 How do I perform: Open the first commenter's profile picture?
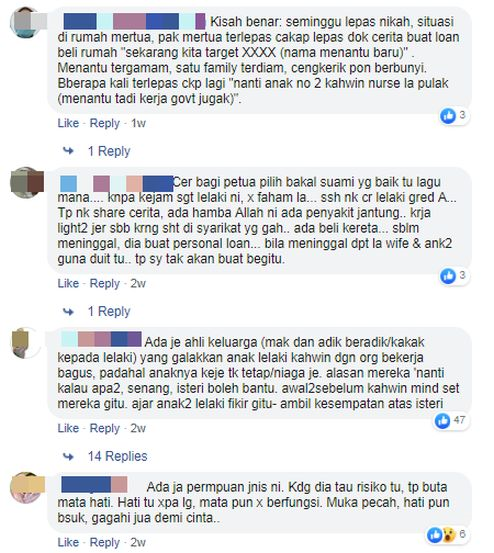pos(27,22)
